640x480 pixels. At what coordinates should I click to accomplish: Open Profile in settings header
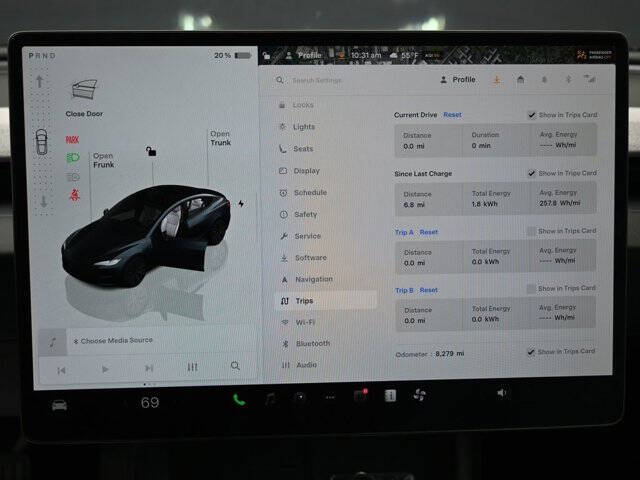tap(458, 80)
